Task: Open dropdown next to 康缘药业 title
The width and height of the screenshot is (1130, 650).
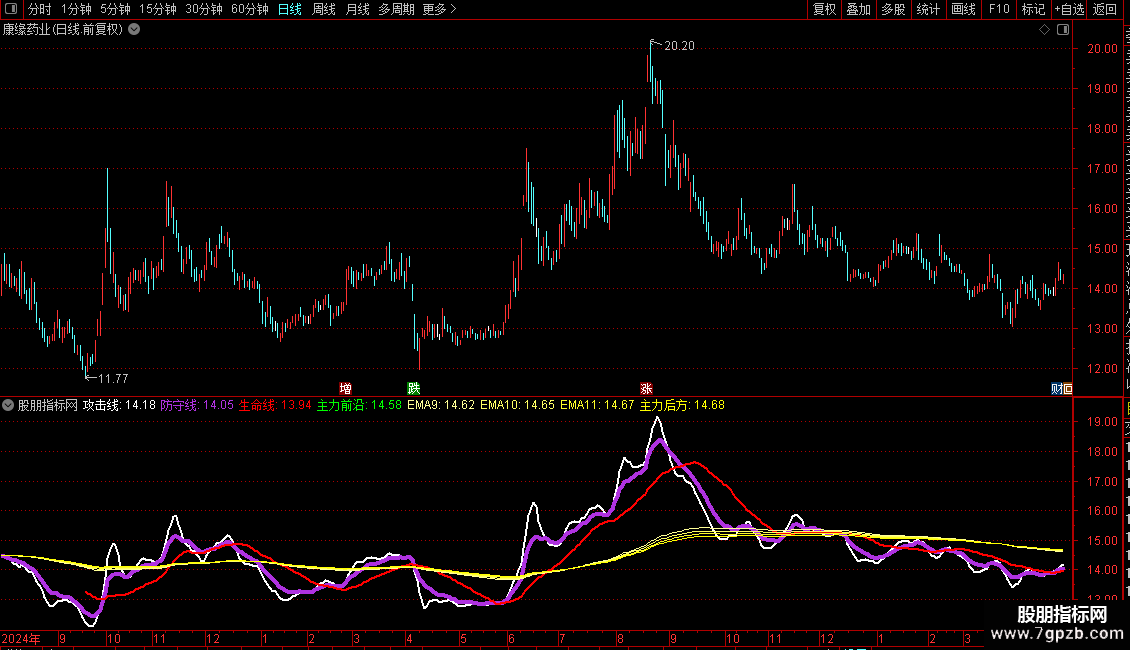Action: [x=134, y=30]
